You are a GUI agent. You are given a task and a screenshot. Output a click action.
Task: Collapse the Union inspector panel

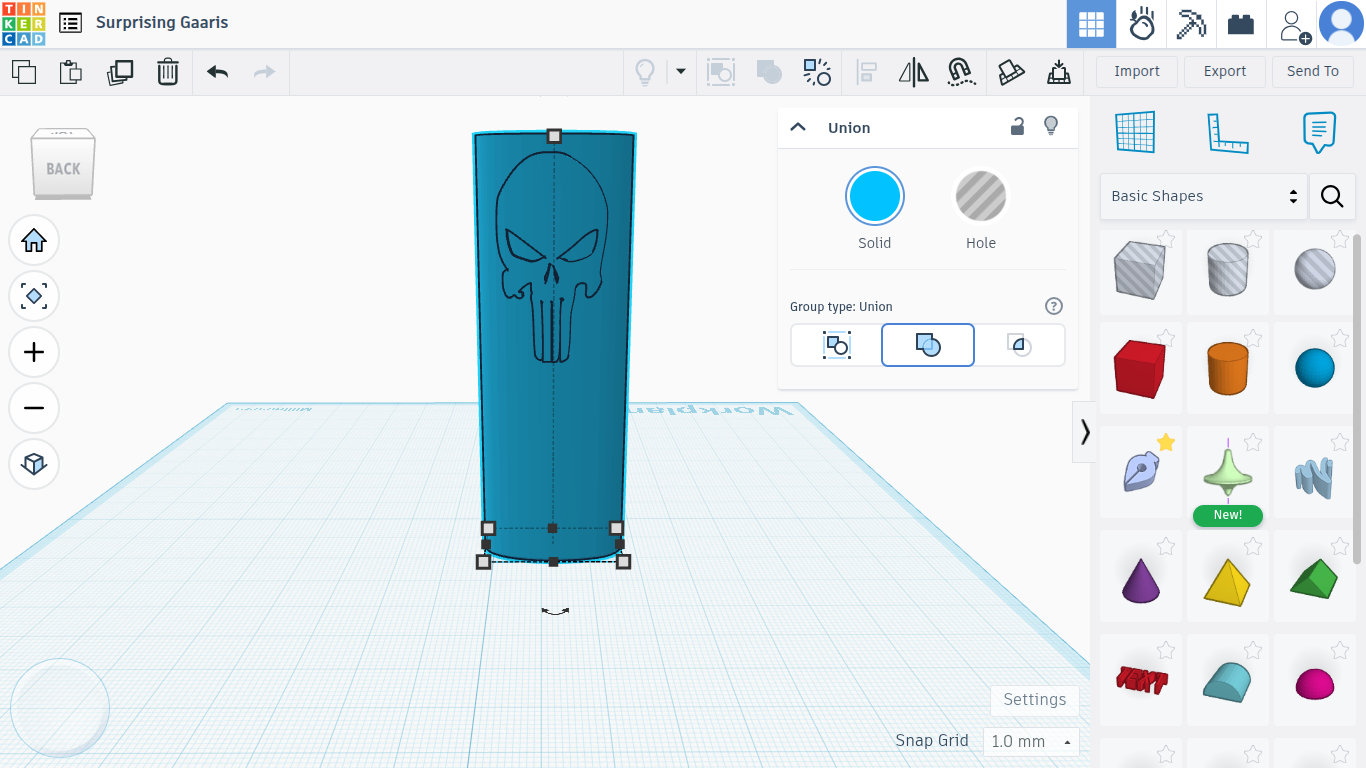[798, 127]
